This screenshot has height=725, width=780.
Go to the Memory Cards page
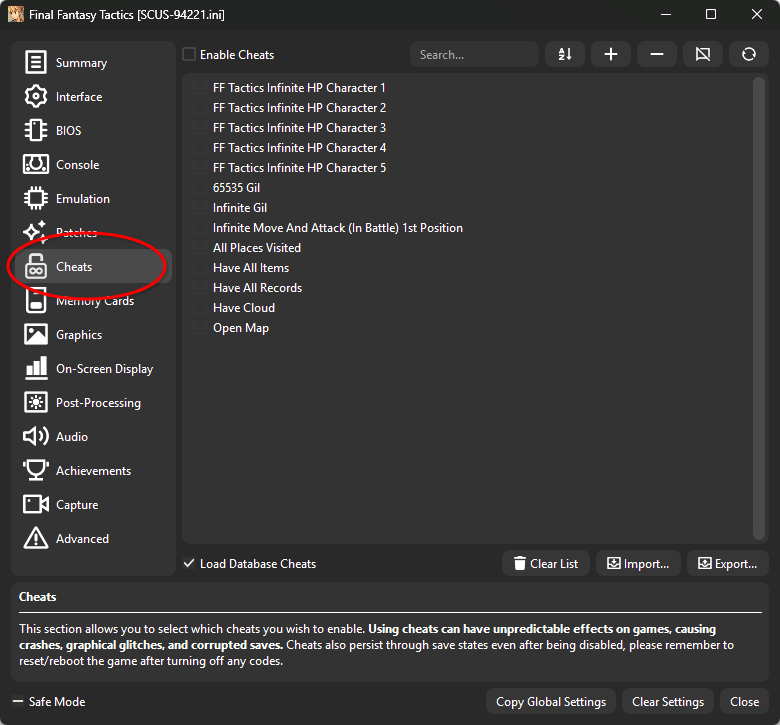click(94, 301)
